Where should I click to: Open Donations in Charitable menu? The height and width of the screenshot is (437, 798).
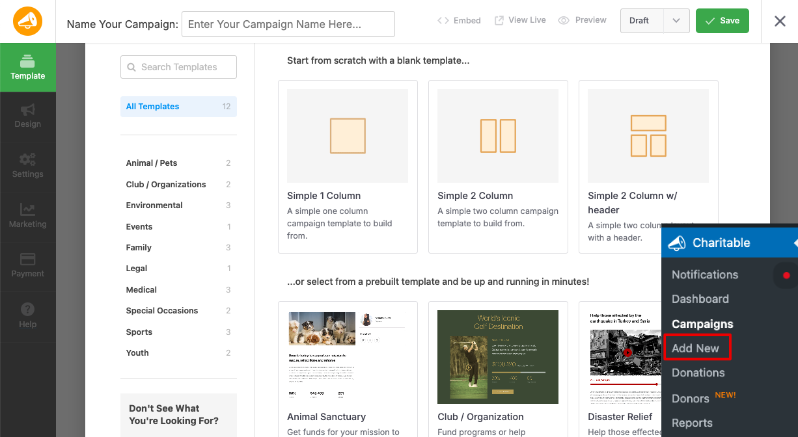[698, 373]
